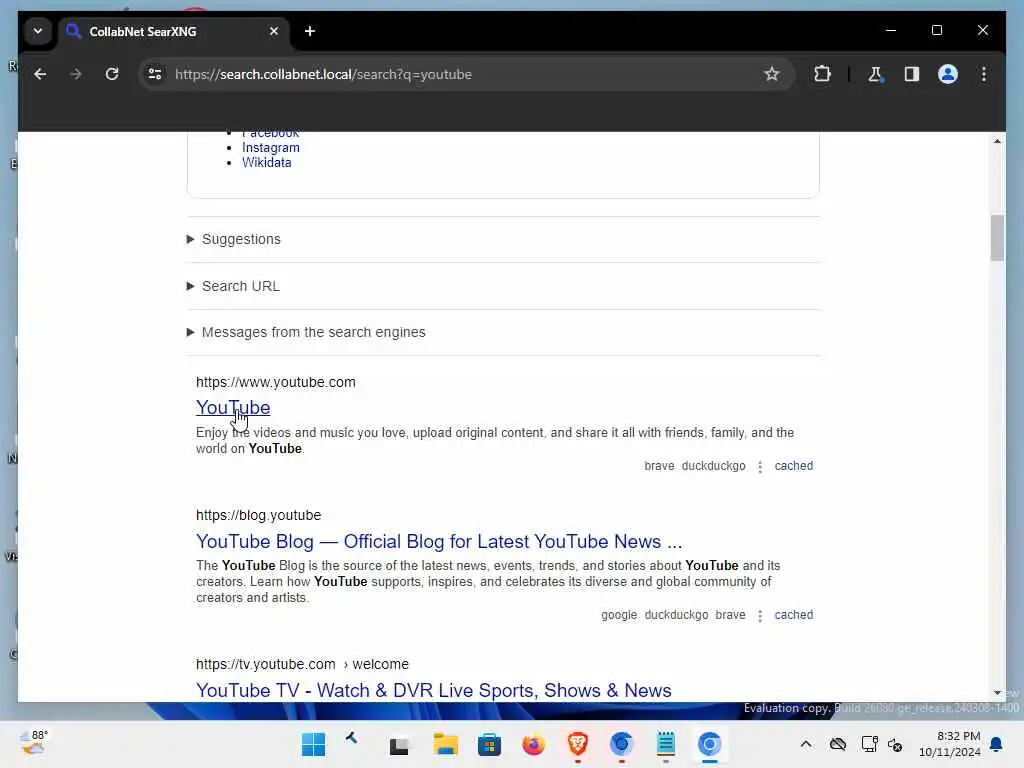The height and width of the screenshot is (768, 1024).
Task: Open File Explorer from taskbar
Action: tap(445, 744)
